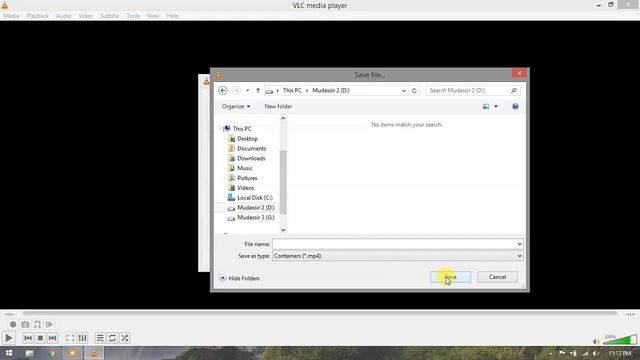640x360 pixels.
Task: Open dialog help icon
Action: coord(515,107)
